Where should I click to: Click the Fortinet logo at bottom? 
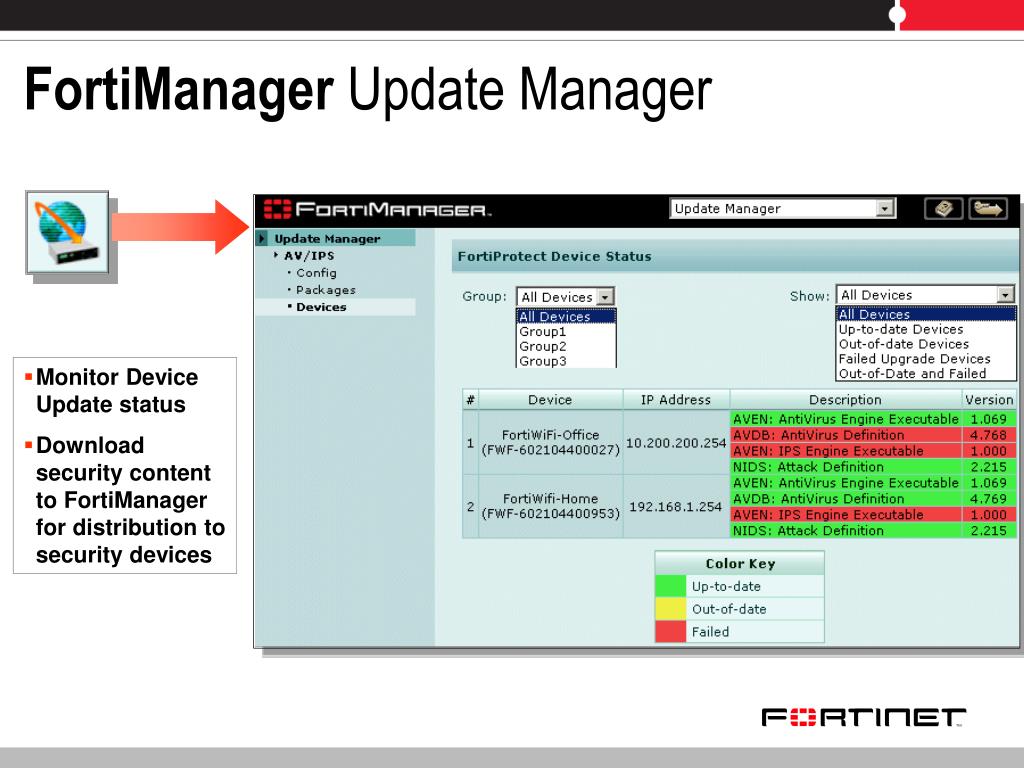click(x=863, y=717)
